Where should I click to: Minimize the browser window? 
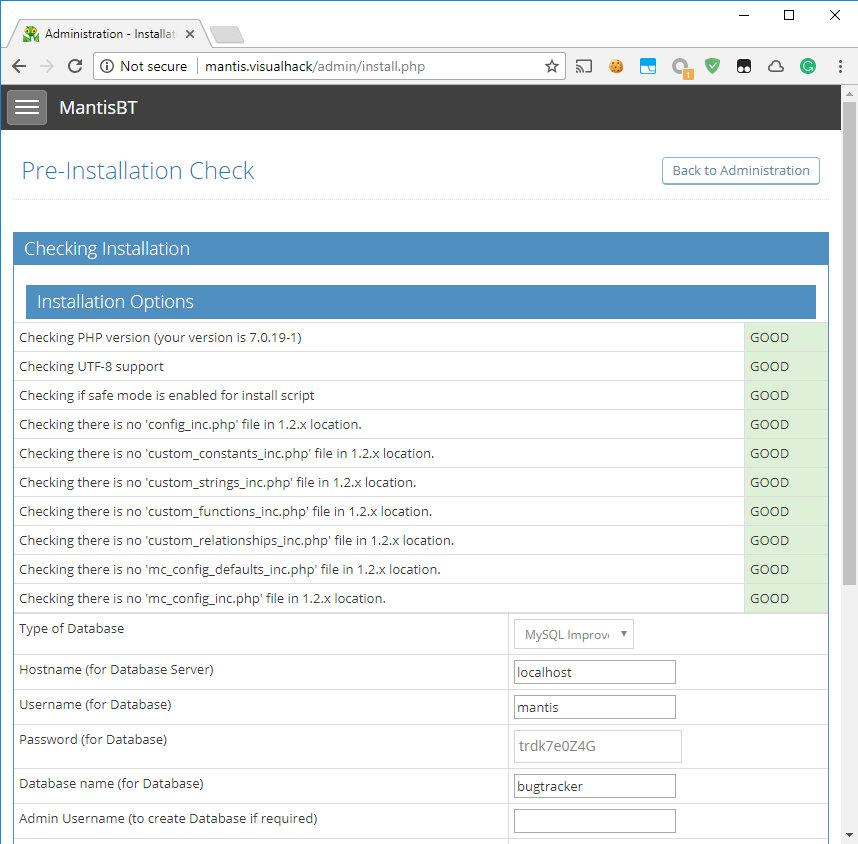(x=744, y=15)
